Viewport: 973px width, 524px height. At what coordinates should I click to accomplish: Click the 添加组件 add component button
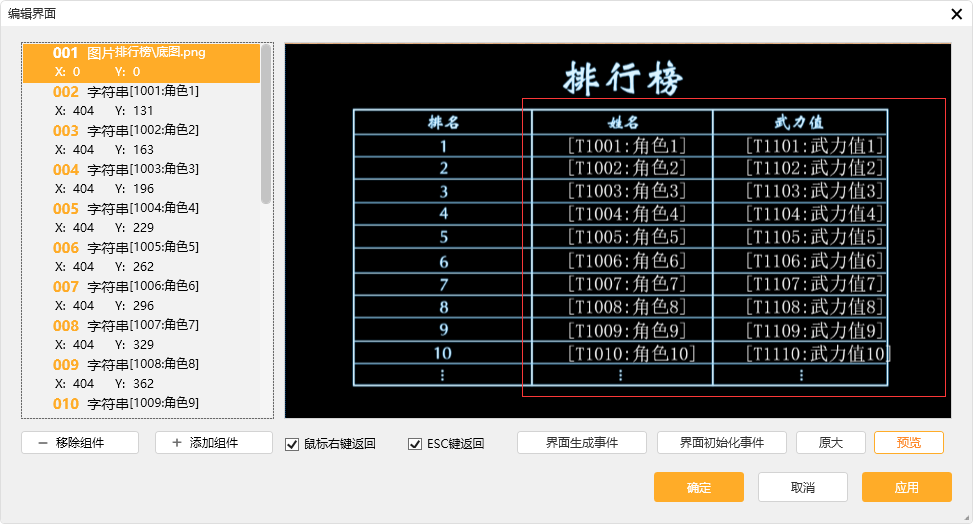[214, 443]
